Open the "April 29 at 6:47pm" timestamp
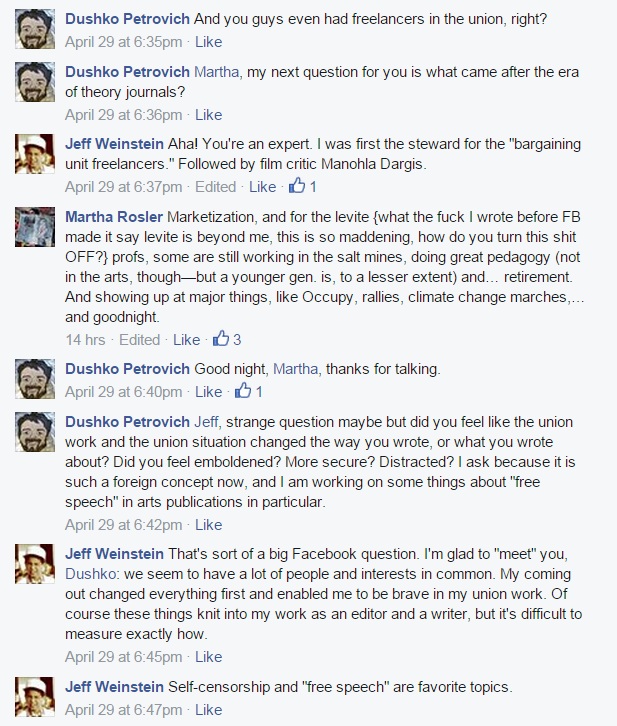The width and height of the screenshot is (617, 726). click(x=123, y=709)
